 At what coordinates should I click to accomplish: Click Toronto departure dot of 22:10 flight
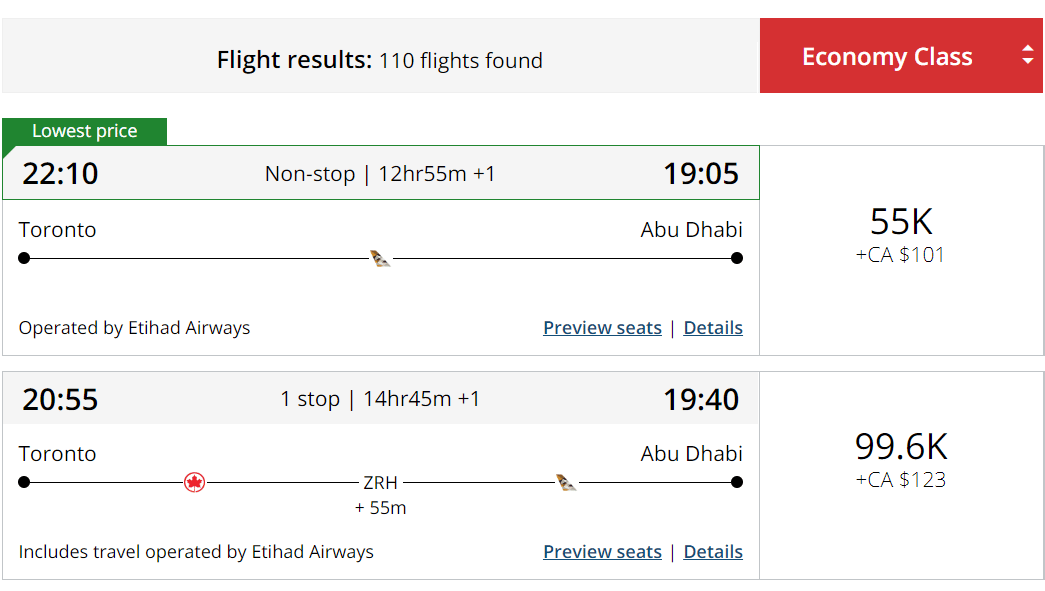[x=24, y=258]
